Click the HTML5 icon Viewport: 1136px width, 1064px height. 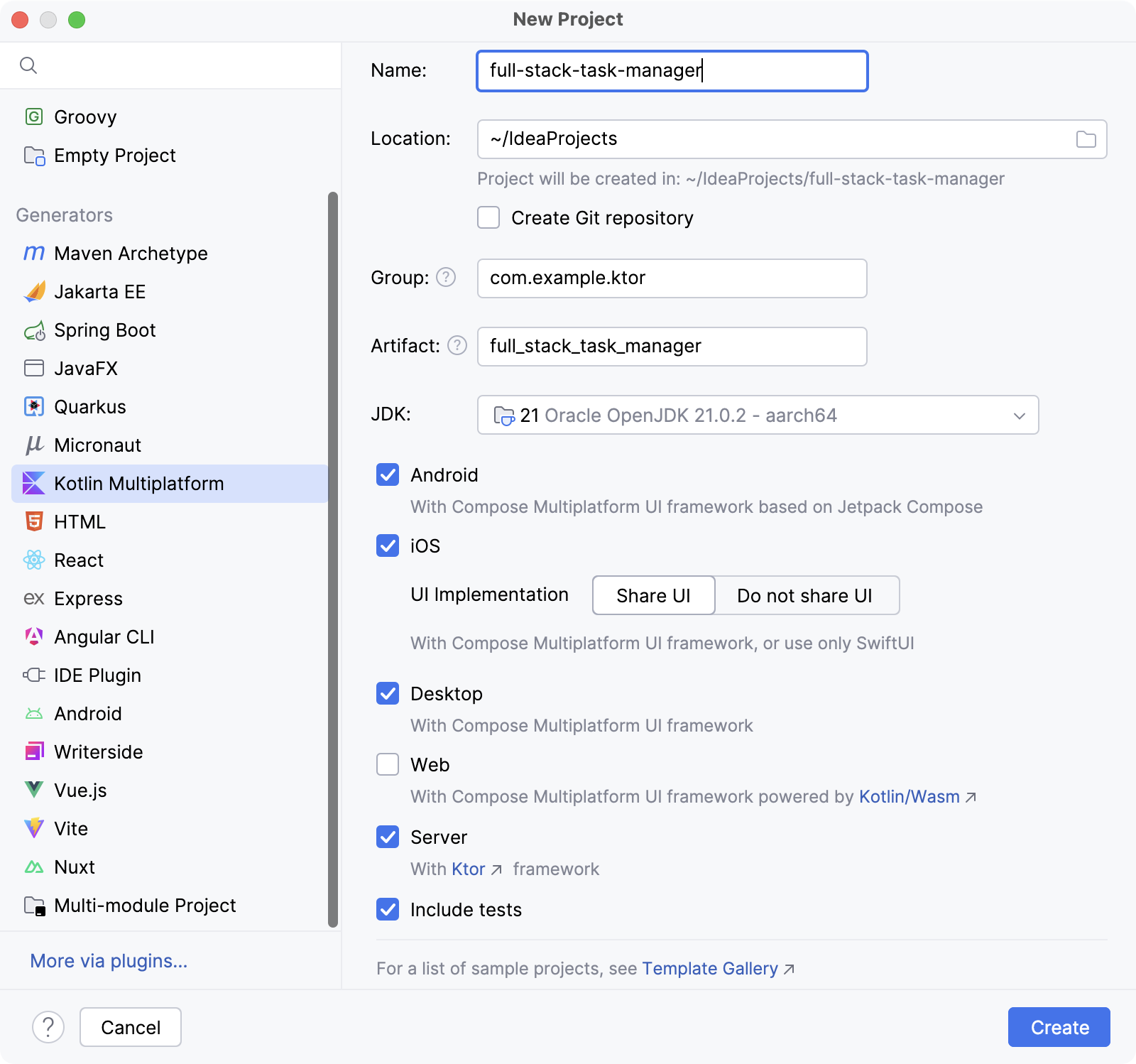34,521
